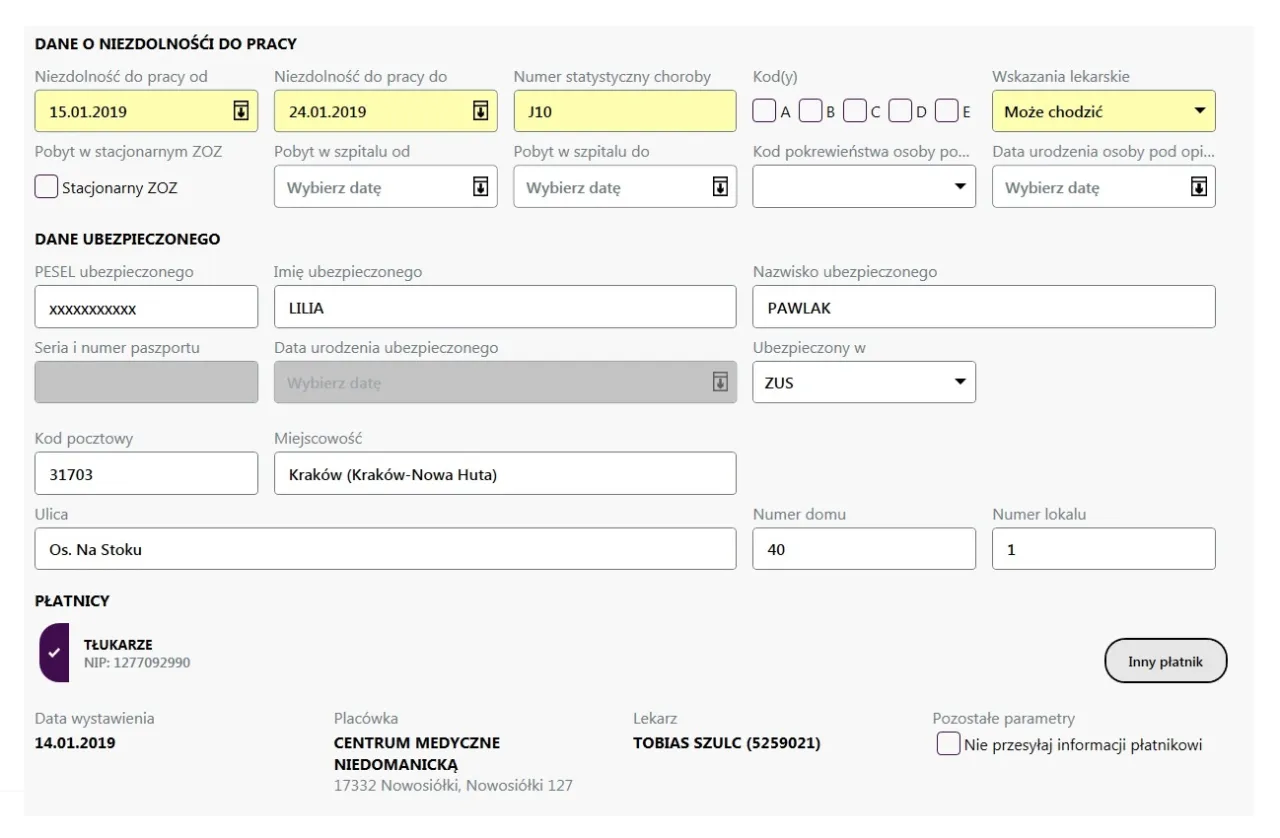Image resolution: width=1280 pixels, height=838 pixels.
Task: Focus the Nazwisko ubezpieczonego field with PAWLAK
Action: pos(983,307)
